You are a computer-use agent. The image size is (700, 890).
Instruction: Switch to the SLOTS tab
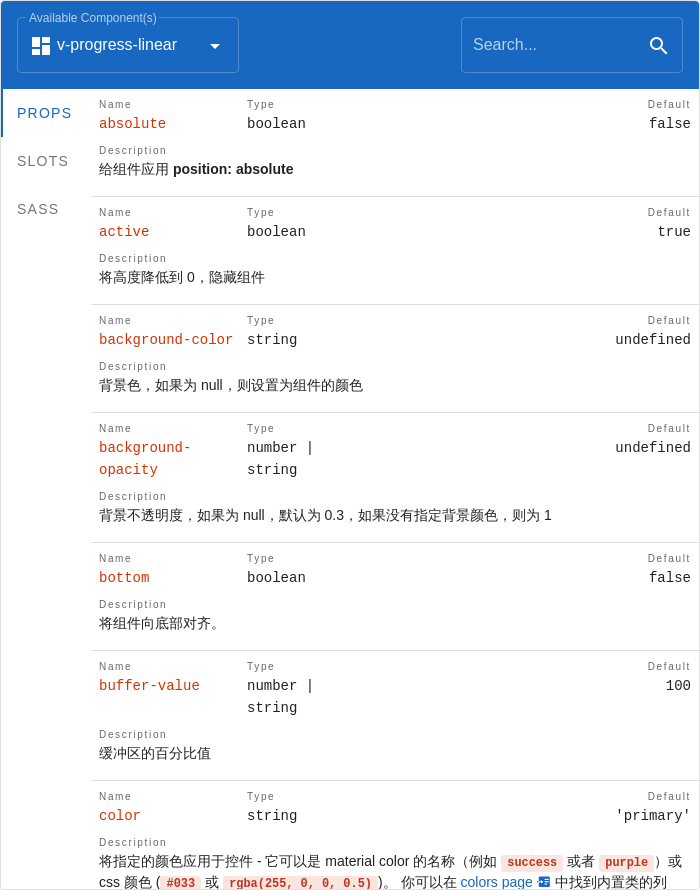(42, 161)
